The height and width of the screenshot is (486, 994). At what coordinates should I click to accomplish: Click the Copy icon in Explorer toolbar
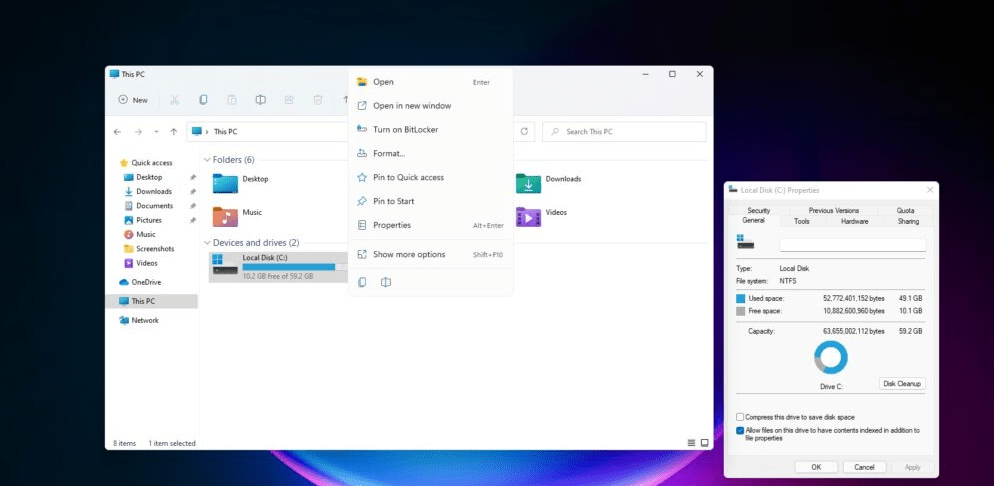coord(203,100)
